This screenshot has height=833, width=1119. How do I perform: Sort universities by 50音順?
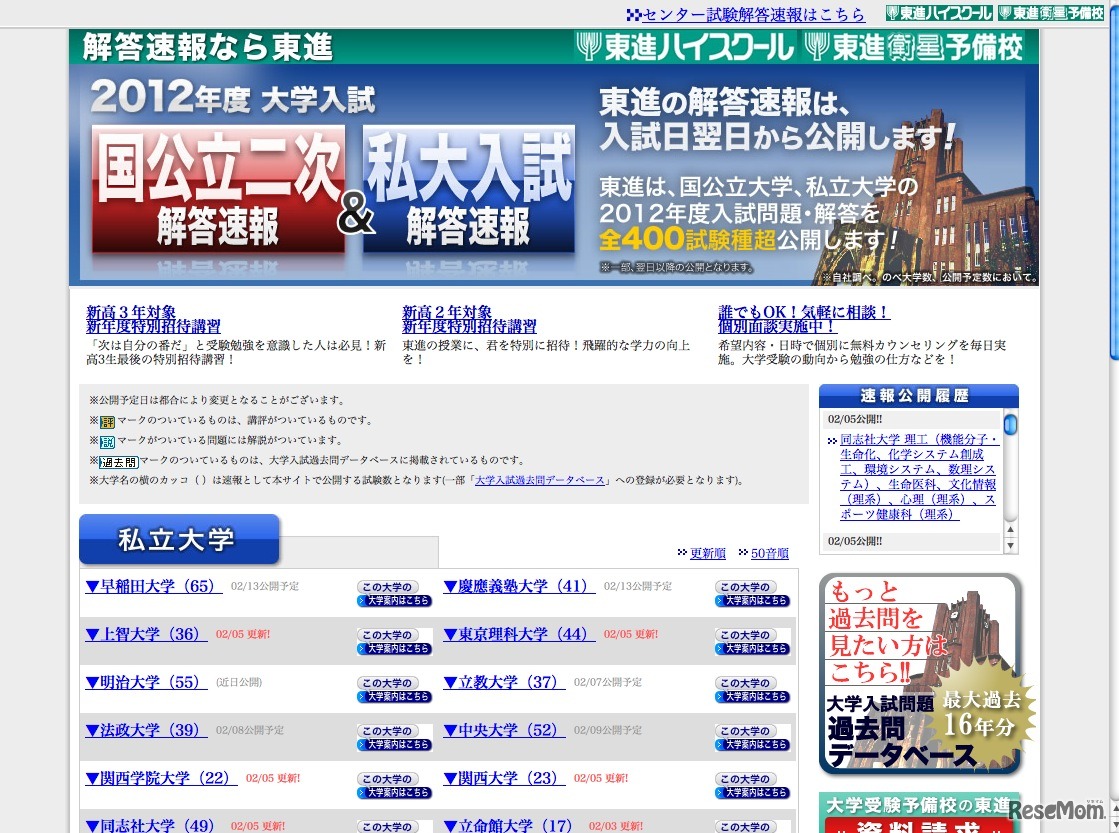point(769,553)
